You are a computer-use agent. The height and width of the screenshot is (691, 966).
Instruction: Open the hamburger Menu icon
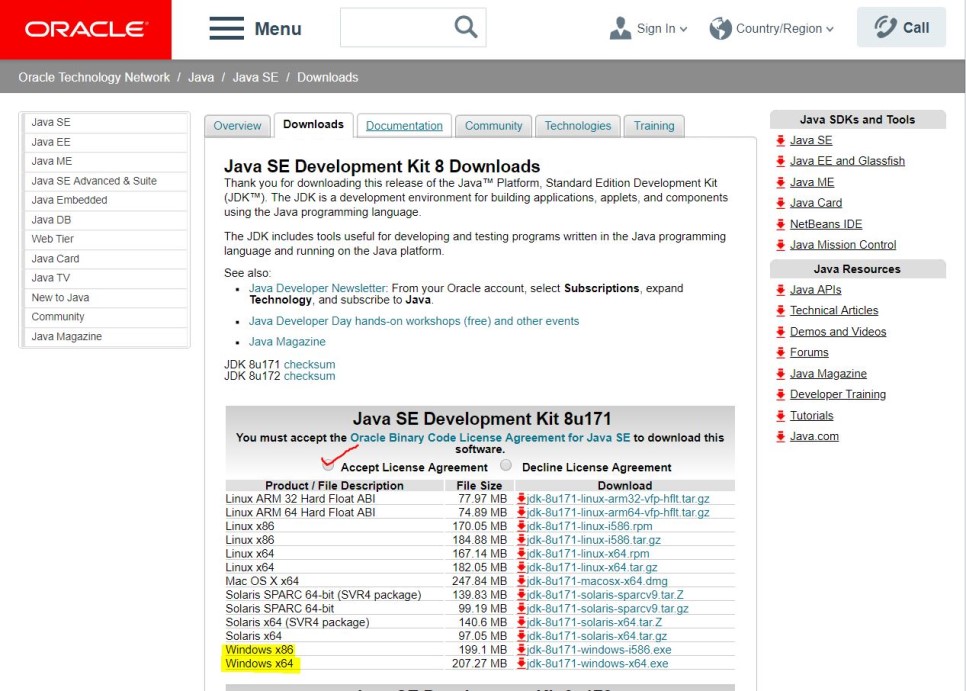pyautogui.click(x=226, y=28)
